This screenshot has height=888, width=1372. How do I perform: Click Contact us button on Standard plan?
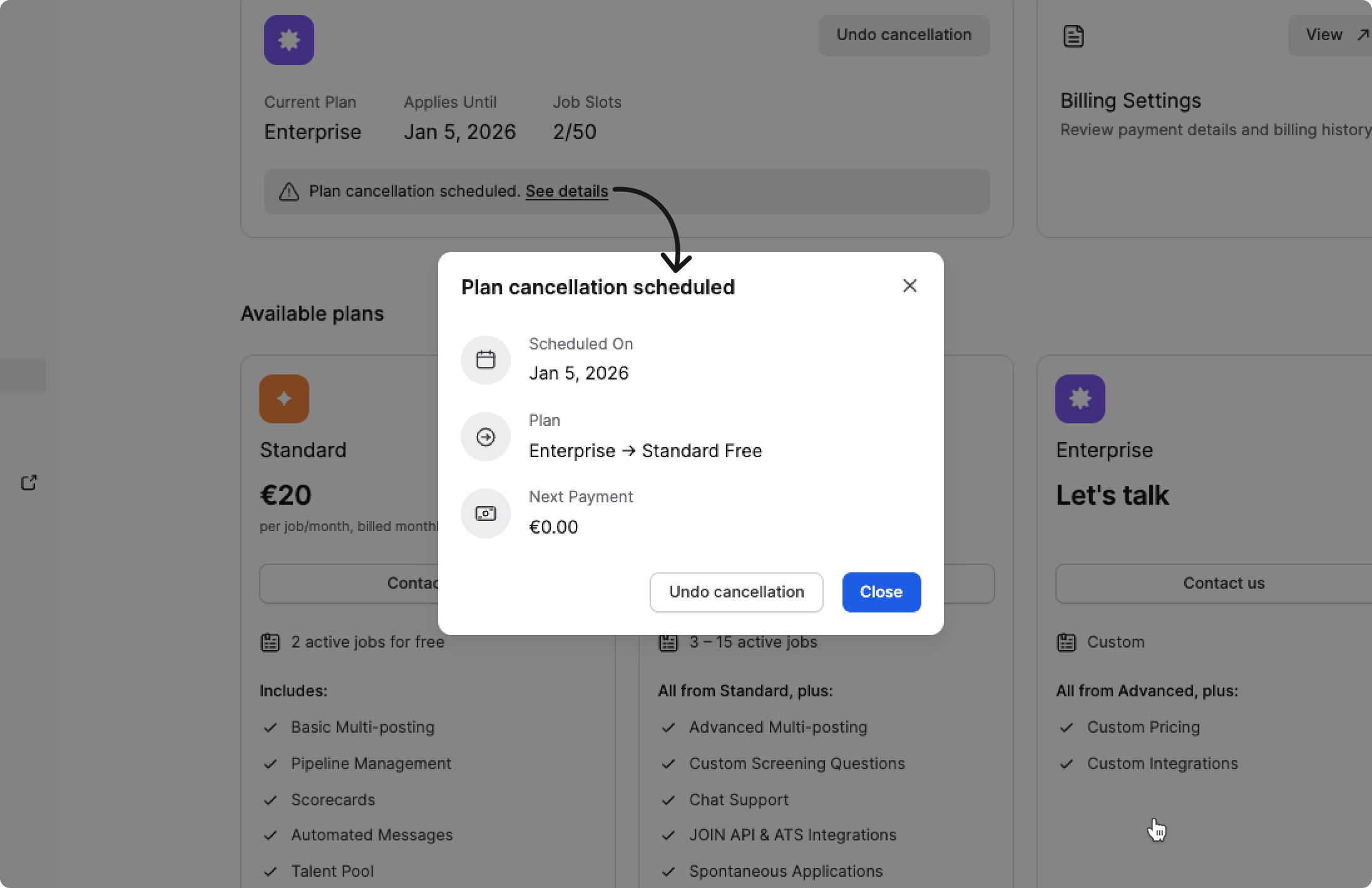[x=351, y=583]
